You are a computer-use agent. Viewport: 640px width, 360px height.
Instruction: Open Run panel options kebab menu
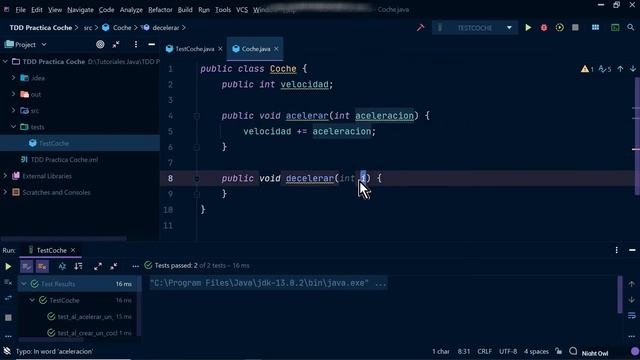pyautogui.click(x=616, y=250)
